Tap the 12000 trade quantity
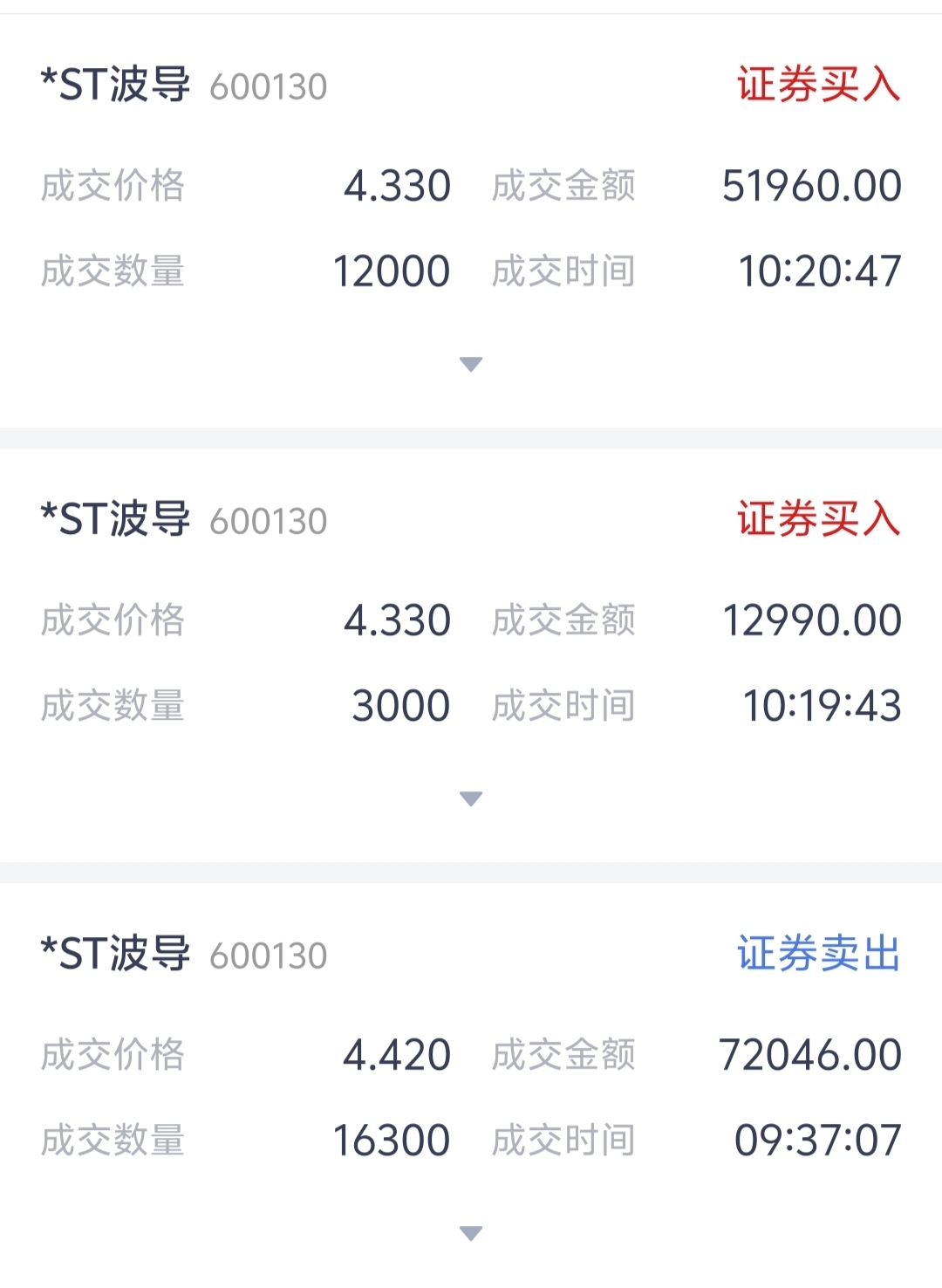This screenshot has height=1288, width=942. coord(392,271)
